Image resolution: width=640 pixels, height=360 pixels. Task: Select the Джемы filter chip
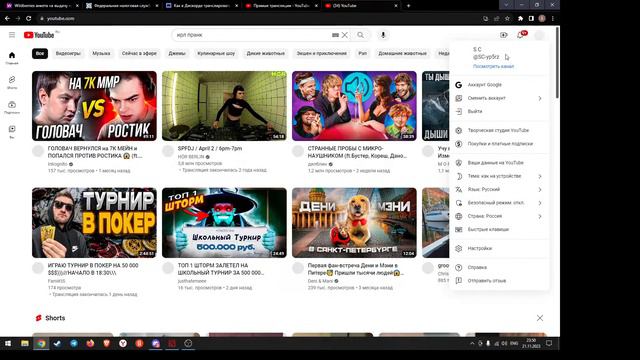(x=177, y=53)
